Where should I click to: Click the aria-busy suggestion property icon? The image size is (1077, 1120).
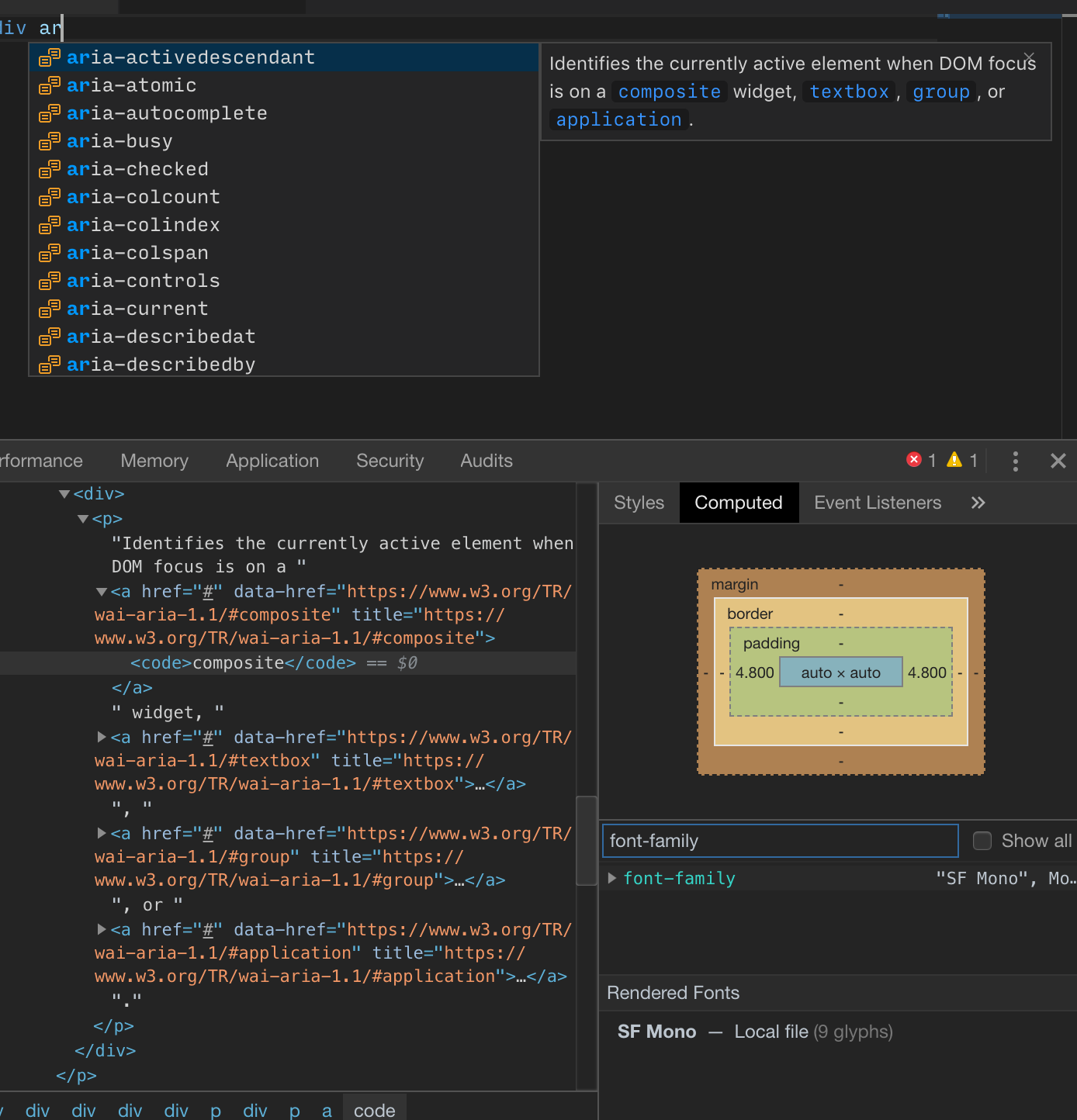click(50, 140)
